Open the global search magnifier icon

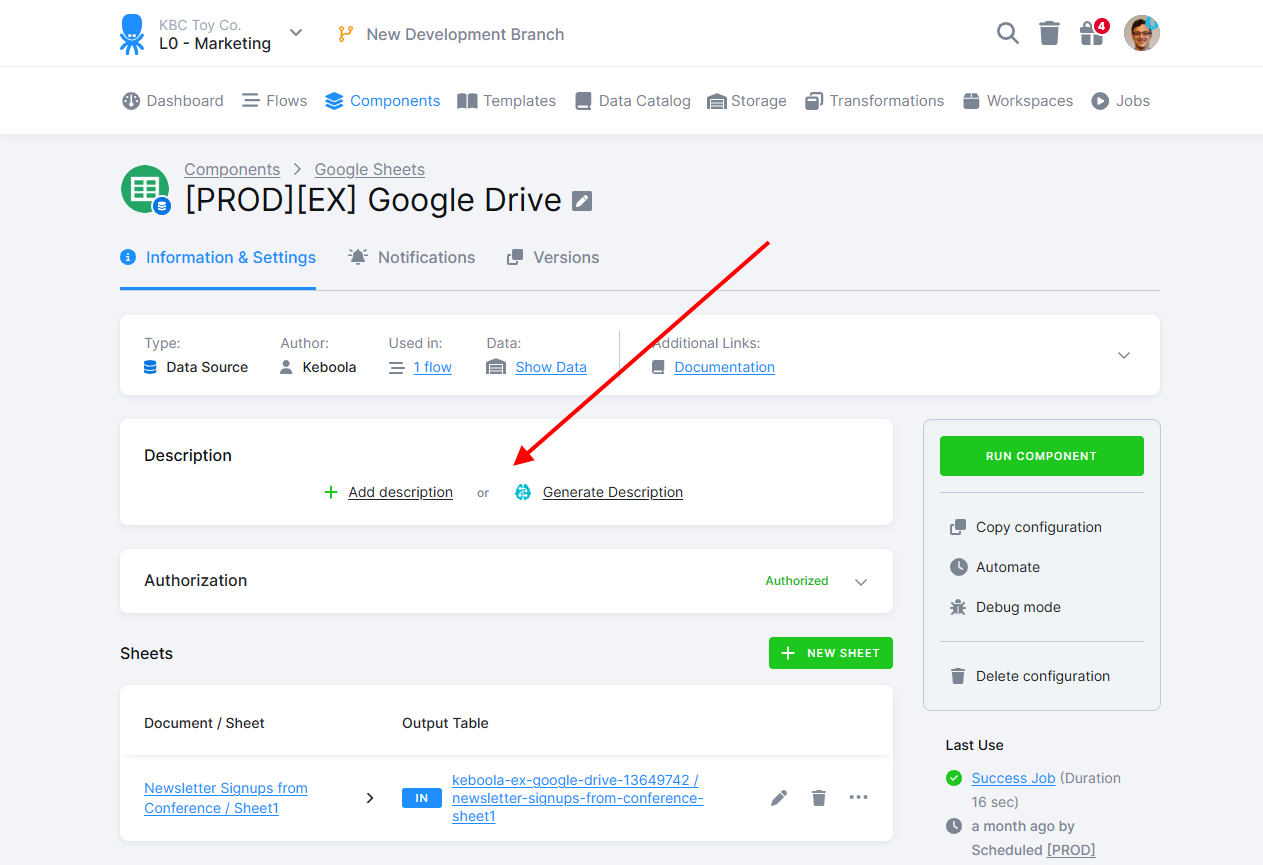pyautogui.click(x=1008, y=34)
